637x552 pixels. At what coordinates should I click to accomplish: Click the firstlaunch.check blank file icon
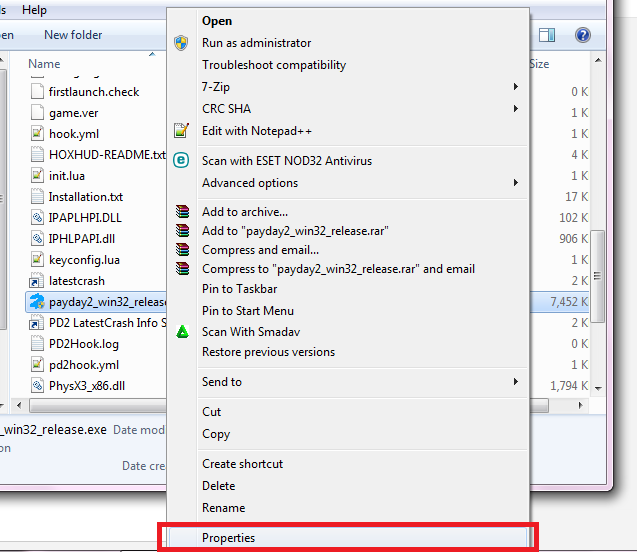37,91
